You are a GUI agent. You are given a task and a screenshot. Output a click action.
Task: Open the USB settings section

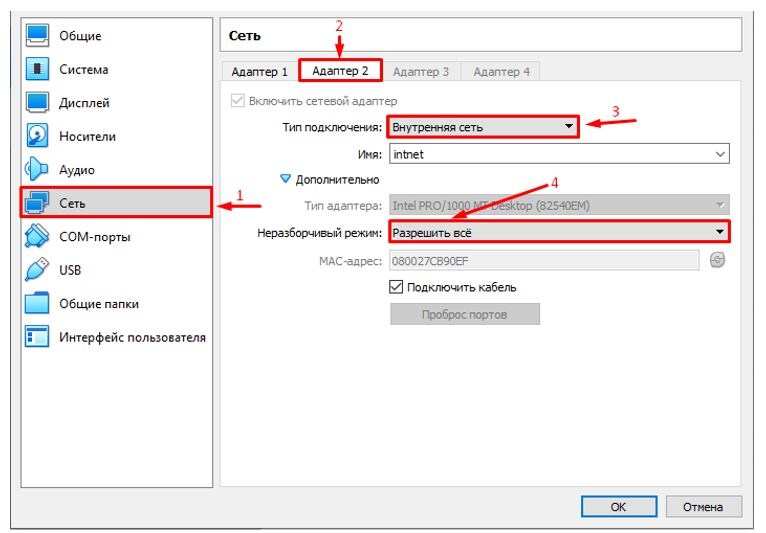point(117,270)
